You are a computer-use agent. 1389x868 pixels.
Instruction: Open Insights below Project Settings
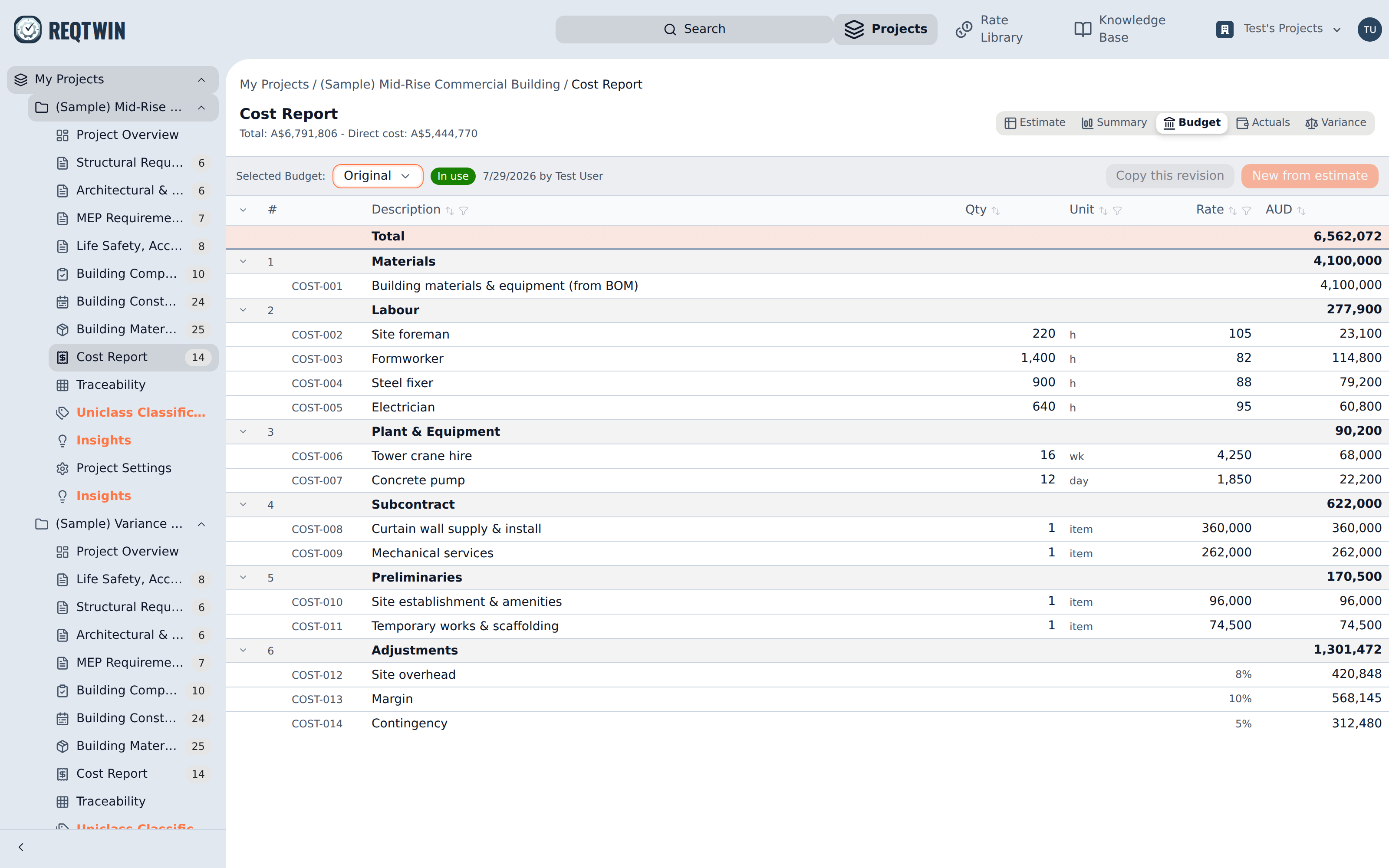133,496
